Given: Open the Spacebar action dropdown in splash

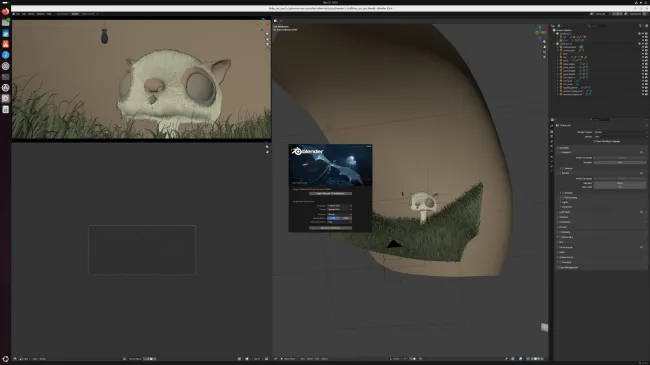Looking at the screenshot, I should coord(340,222).
